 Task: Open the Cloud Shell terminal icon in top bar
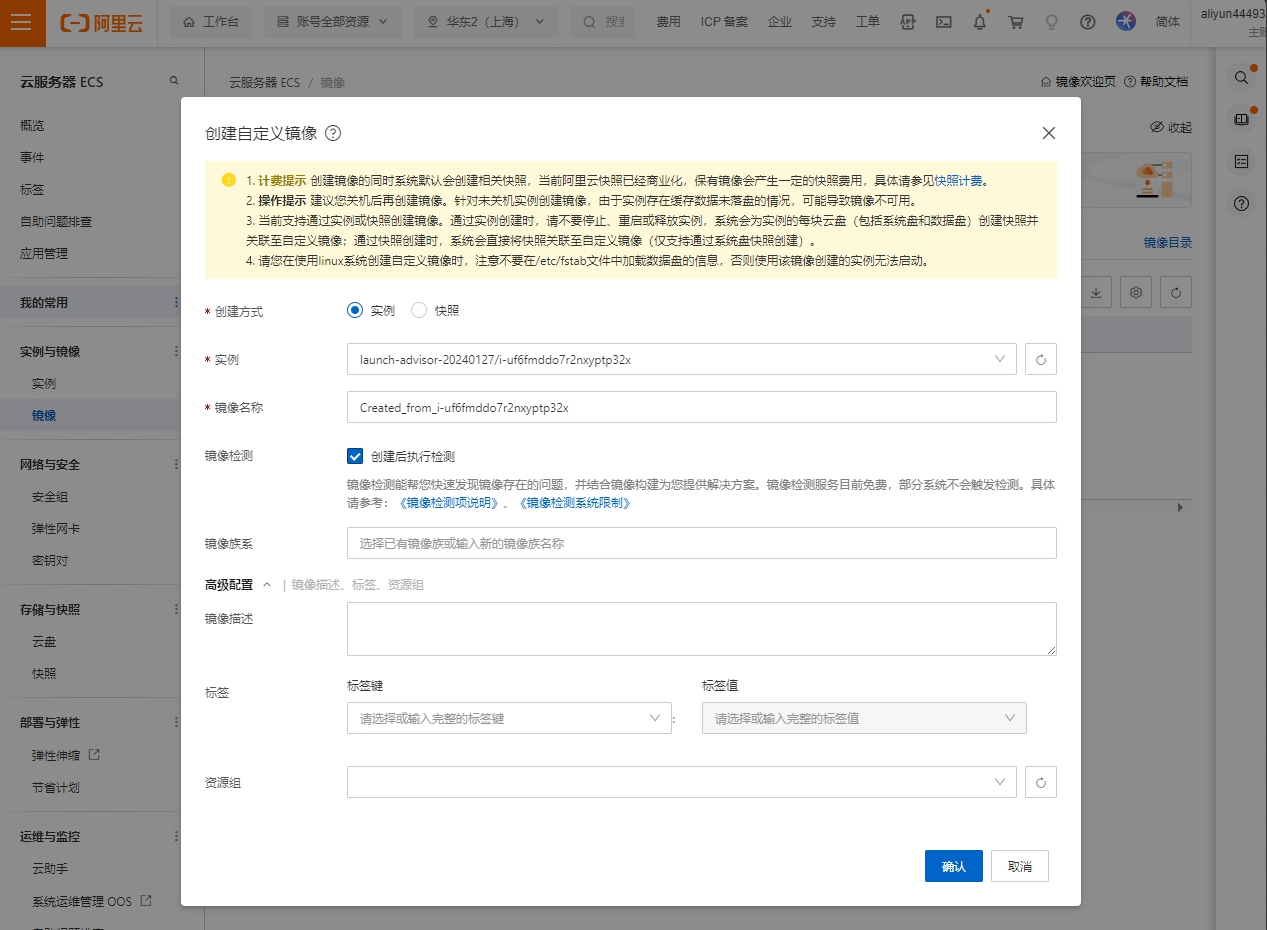coord(943,22)
